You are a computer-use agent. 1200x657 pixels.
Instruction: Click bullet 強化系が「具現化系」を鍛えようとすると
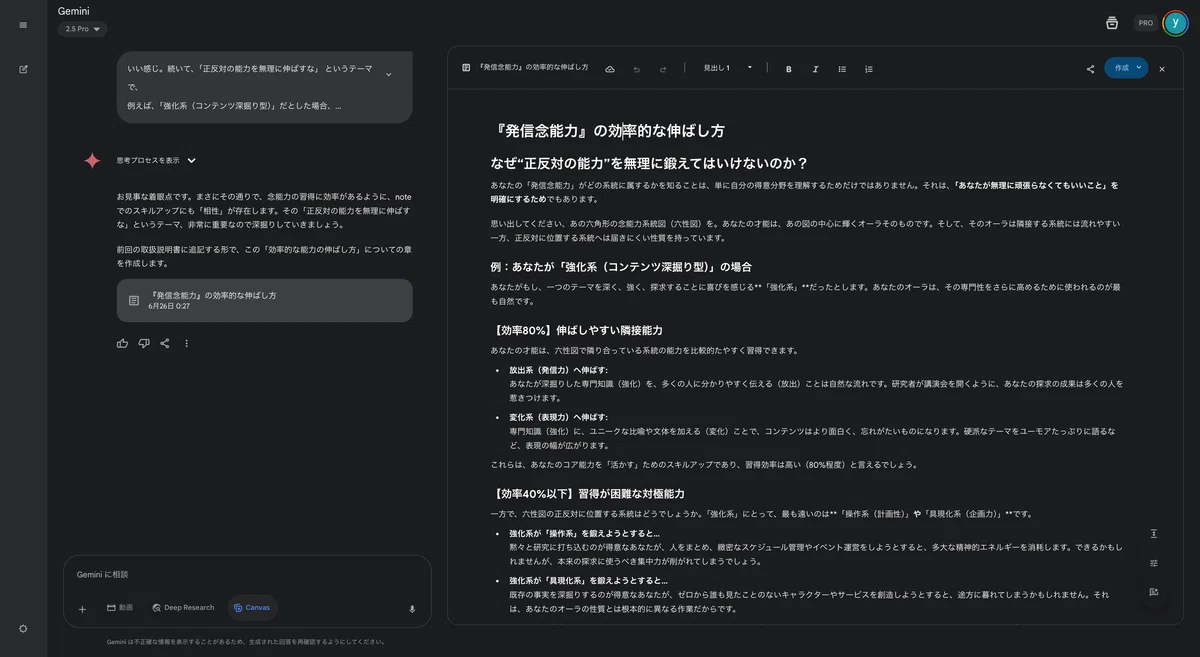[x=588, y=580]
